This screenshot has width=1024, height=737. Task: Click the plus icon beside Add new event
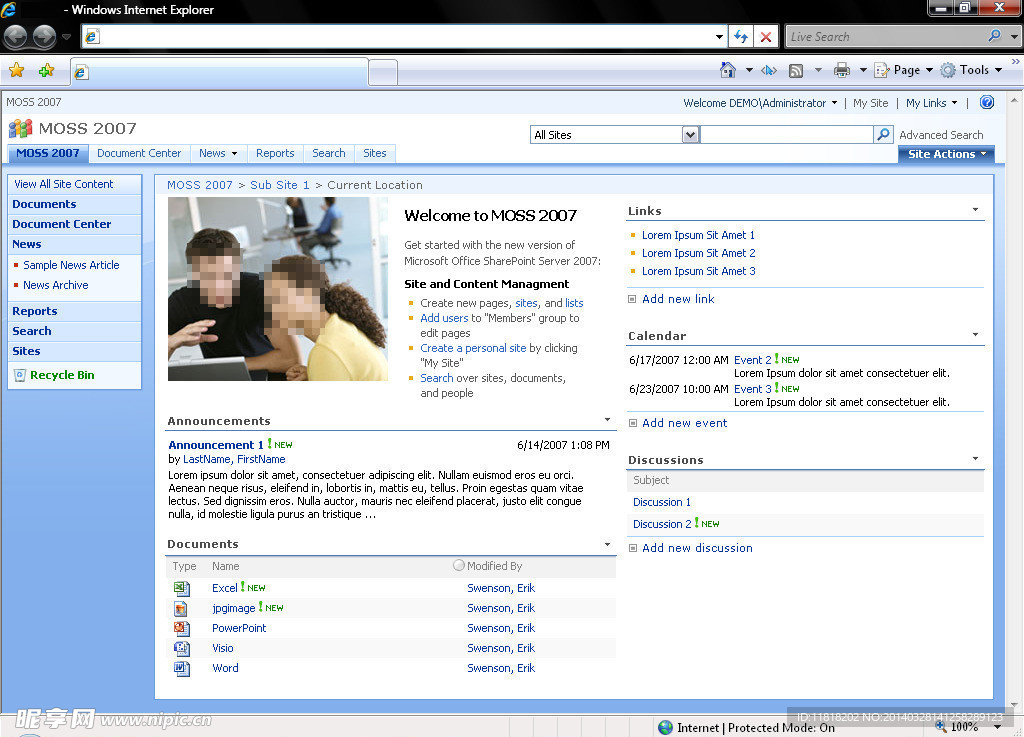coord(632,423)
